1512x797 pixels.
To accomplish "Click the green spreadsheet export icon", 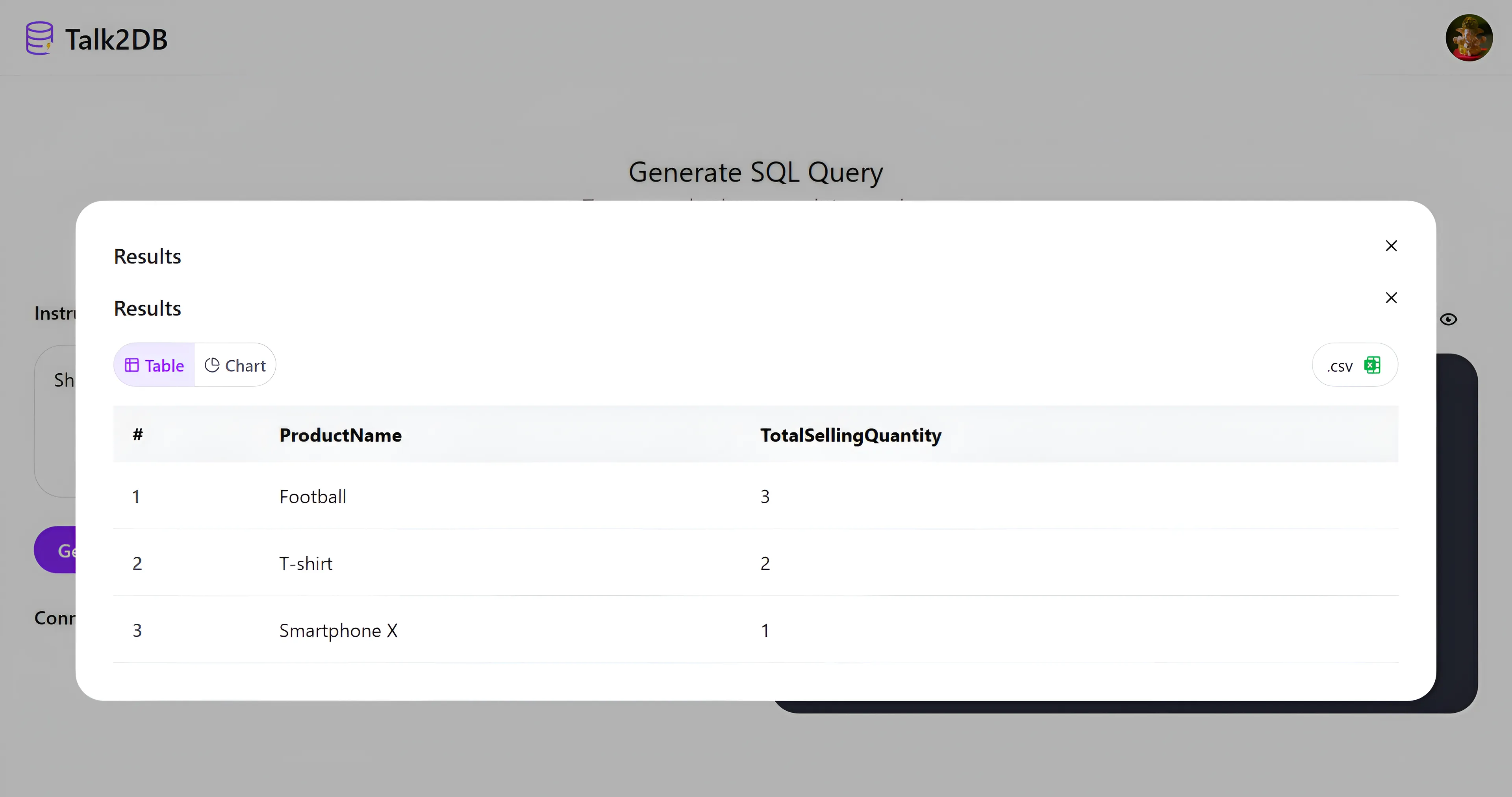I will coord(1372,365).
